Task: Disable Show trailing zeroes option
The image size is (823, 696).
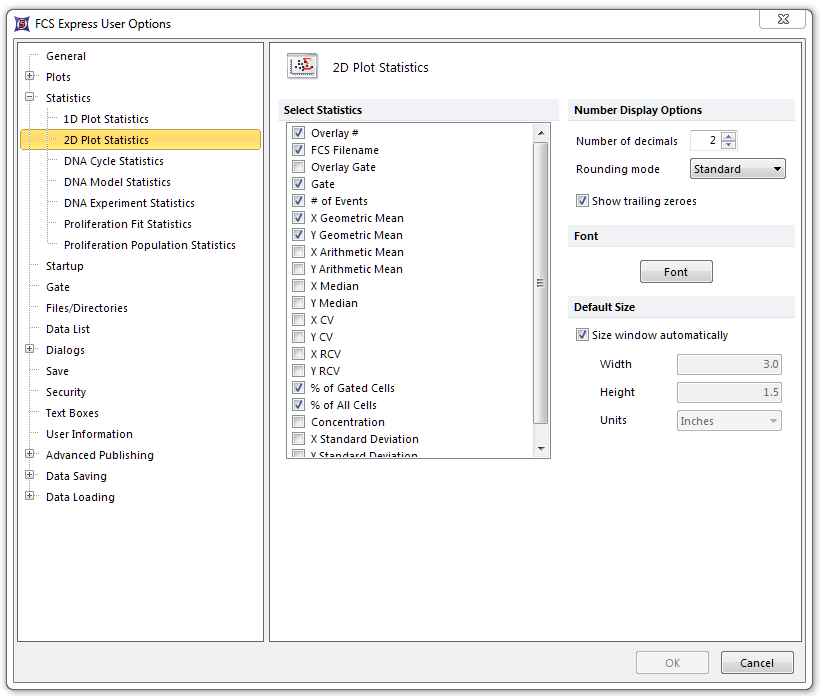Action: (x=582, y=201)
